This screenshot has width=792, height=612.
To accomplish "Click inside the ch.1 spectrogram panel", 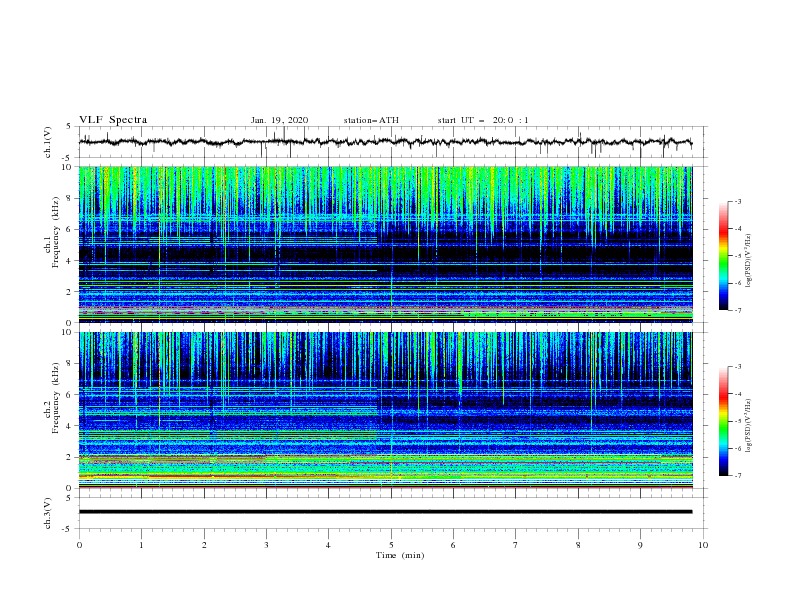I will [x=385, y=244].
